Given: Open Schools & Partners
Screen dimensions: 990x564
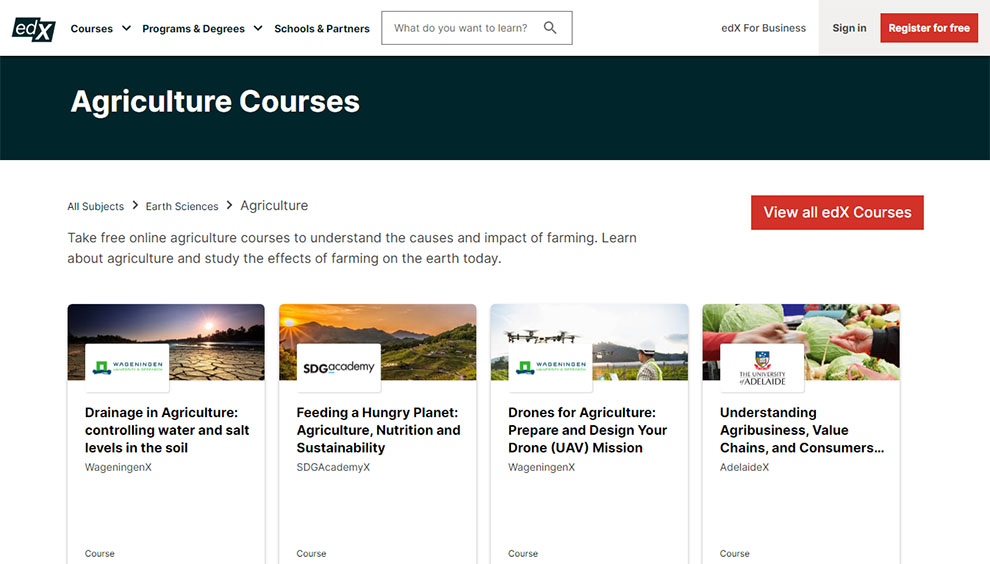Looking at the screenshot, I should click(322, 28).
